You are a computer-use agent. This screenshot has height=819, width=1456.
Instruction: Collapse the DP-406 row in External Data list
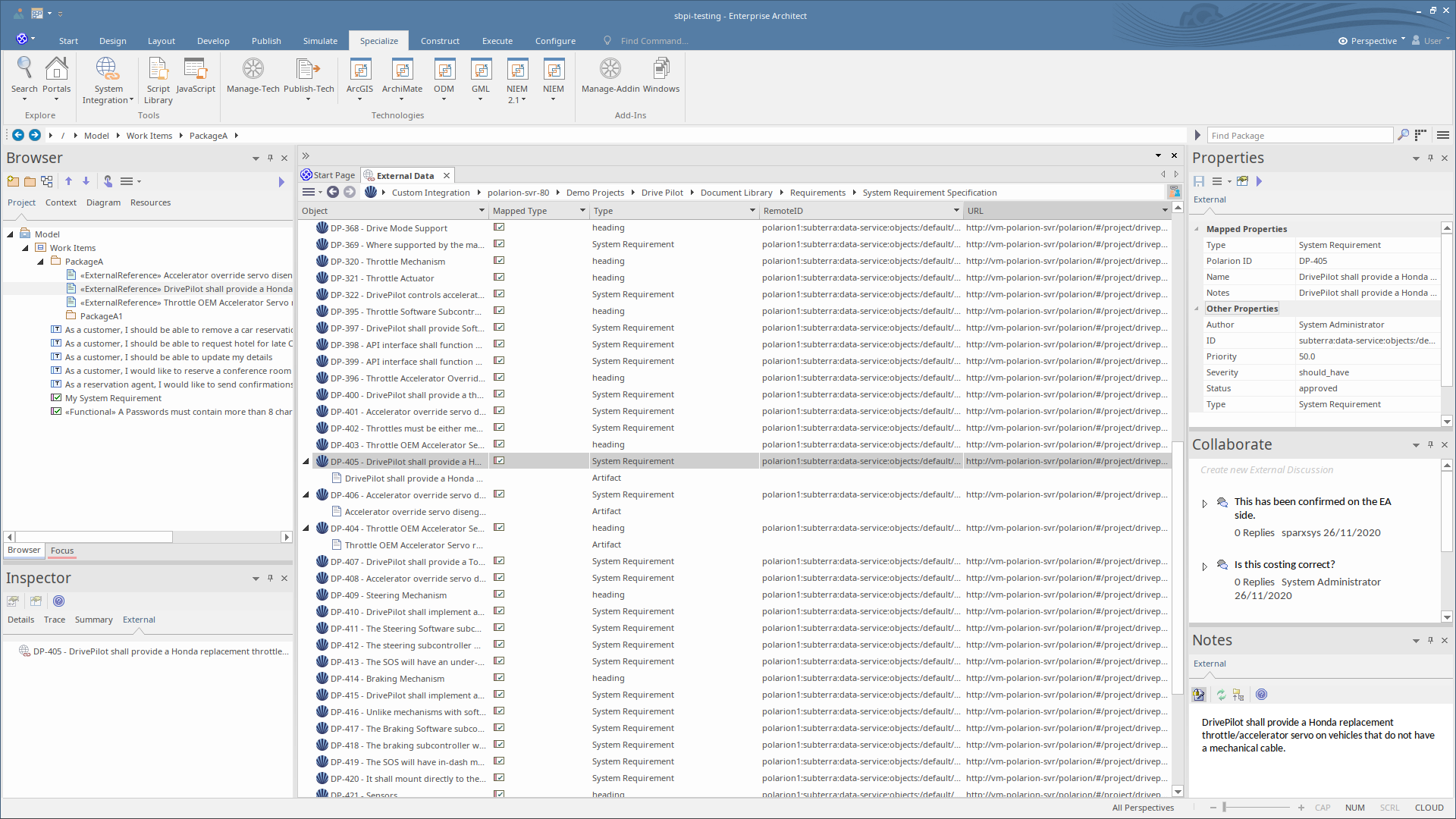coord(306,494)
